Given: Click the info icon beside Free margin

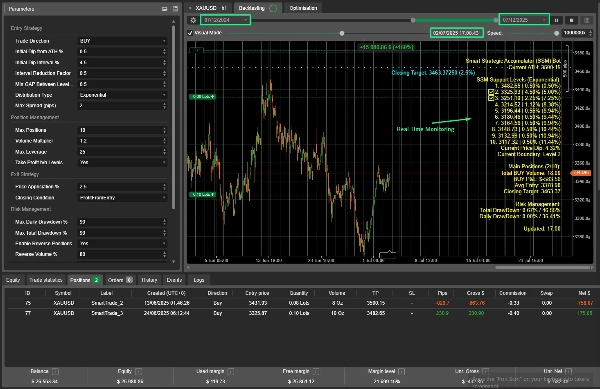Looking at the screenshot, I should click(316, 371).
